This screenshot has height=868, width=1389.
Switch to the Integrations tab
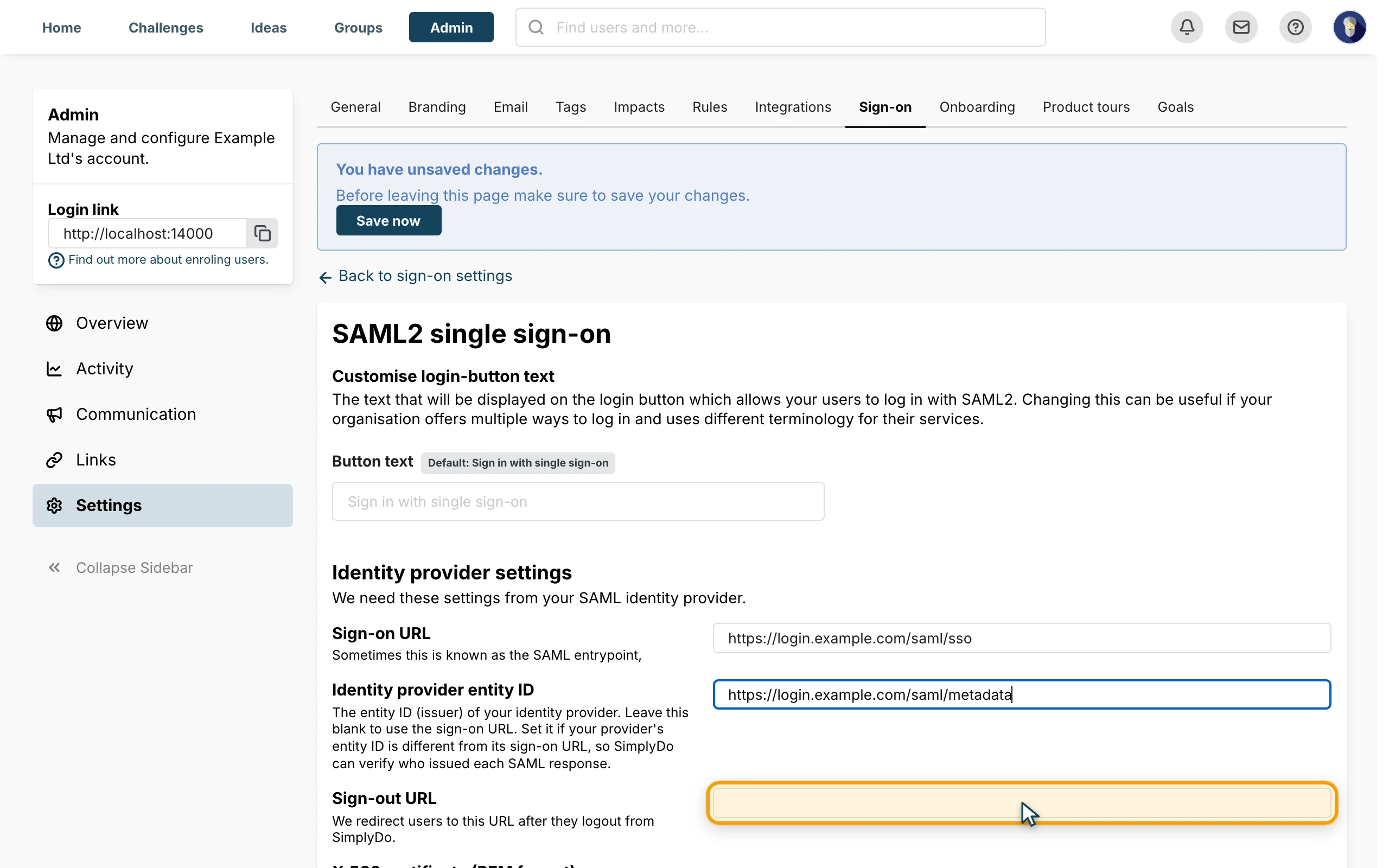coord(793,107)
